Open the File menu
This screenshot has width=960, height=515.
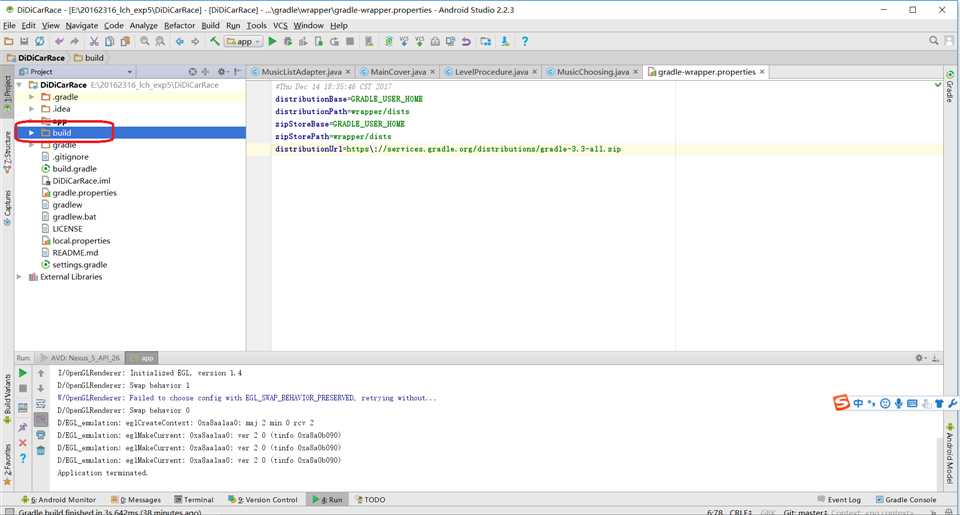click(x=9, y=26)
